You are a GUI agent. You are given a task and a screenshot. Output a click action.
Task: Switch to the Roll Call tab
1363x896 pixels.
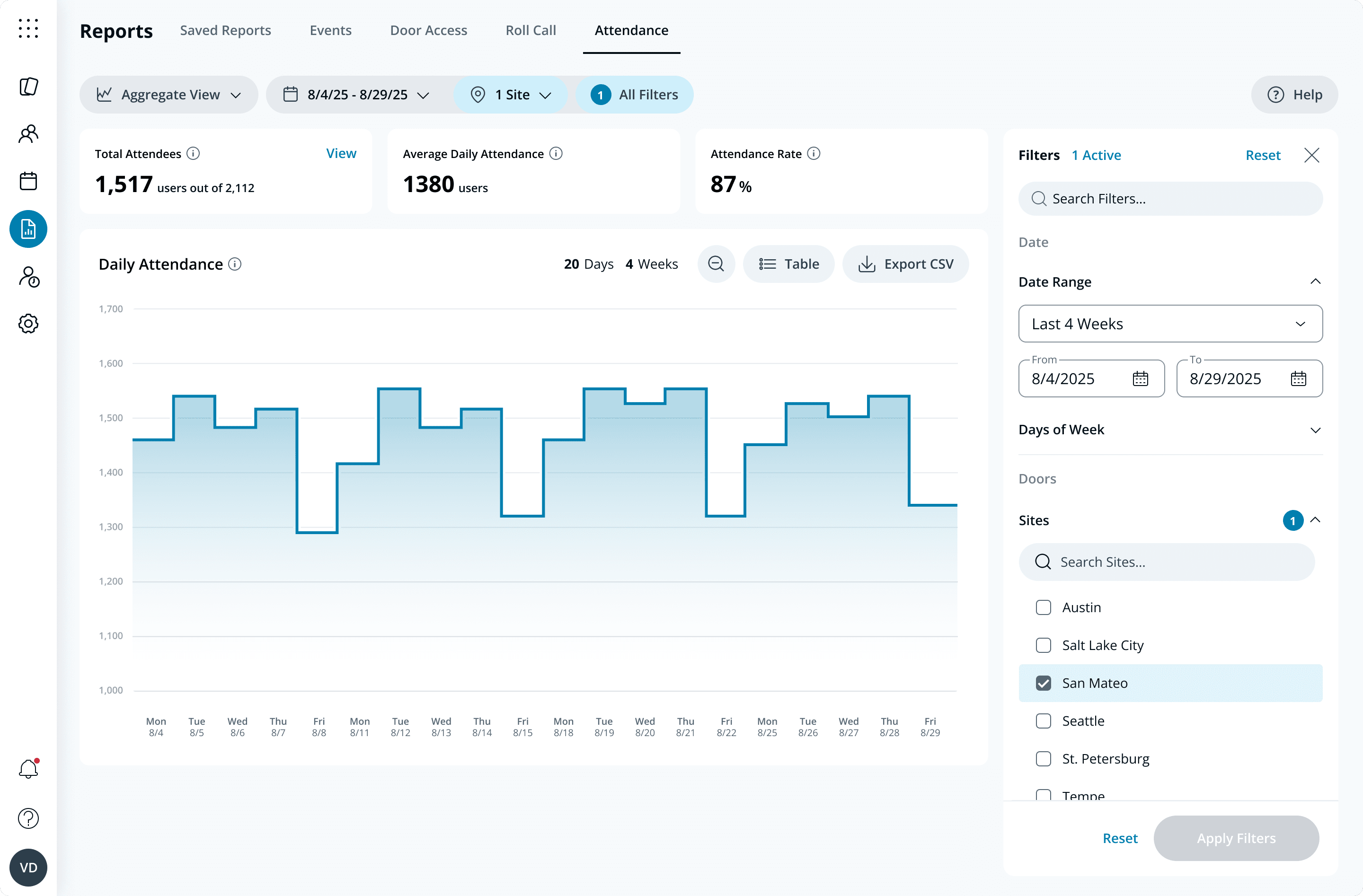coord(531,30)
